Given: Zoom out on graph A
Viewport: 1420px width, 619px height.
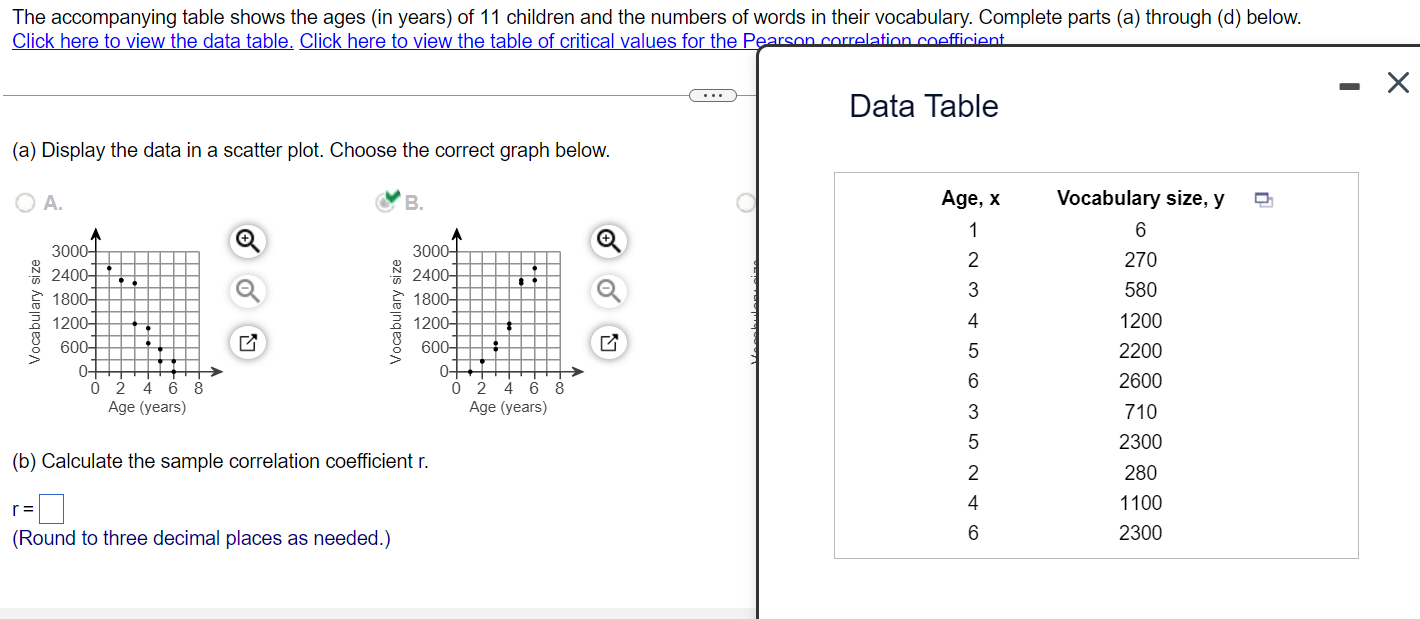Looking at the screenshot, I should [247, 291].
